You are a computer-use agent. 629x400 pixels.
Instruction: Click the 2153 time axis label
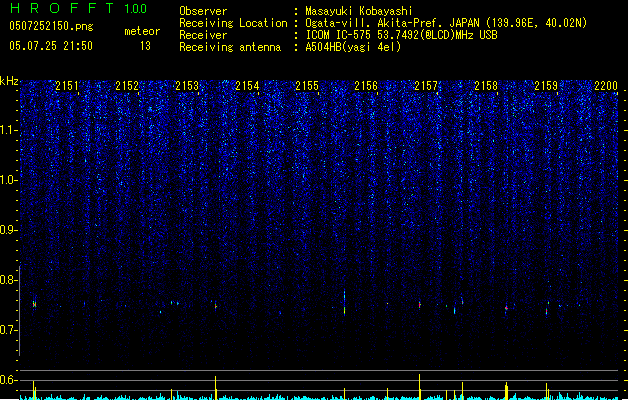click(187, 85)
